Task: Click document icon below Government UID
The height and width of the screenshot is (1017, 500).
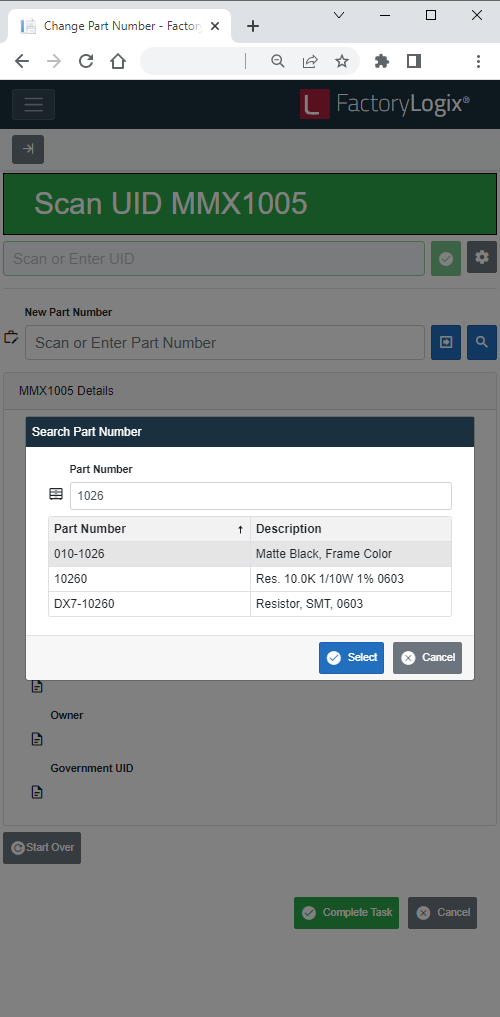Action: pos(37,792)
